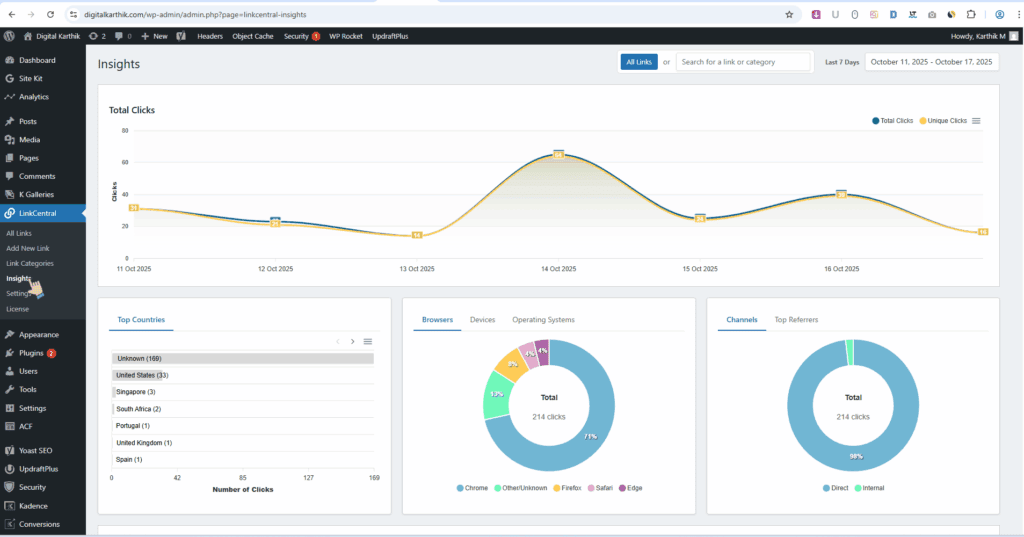Toggle Direct legend color in Channels chart
Screen dimensions: 1024x537
click(x=826, y=488)
